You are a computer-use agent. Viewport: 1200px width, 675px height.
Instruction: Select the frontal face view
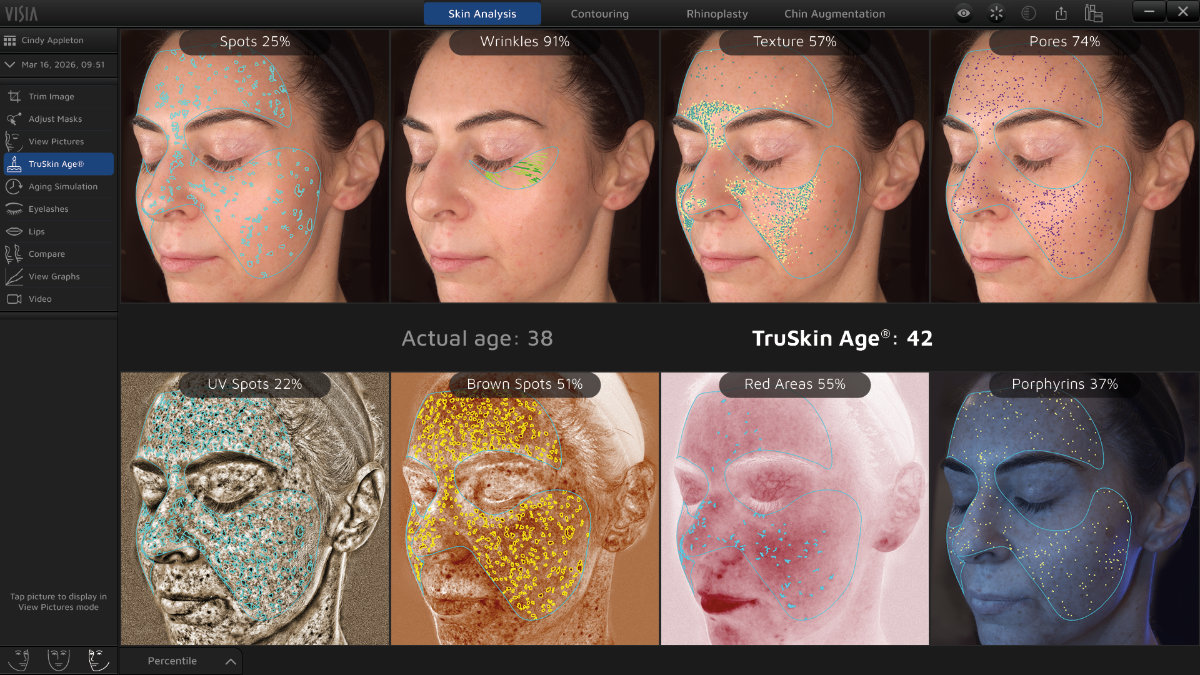(59, 659)
